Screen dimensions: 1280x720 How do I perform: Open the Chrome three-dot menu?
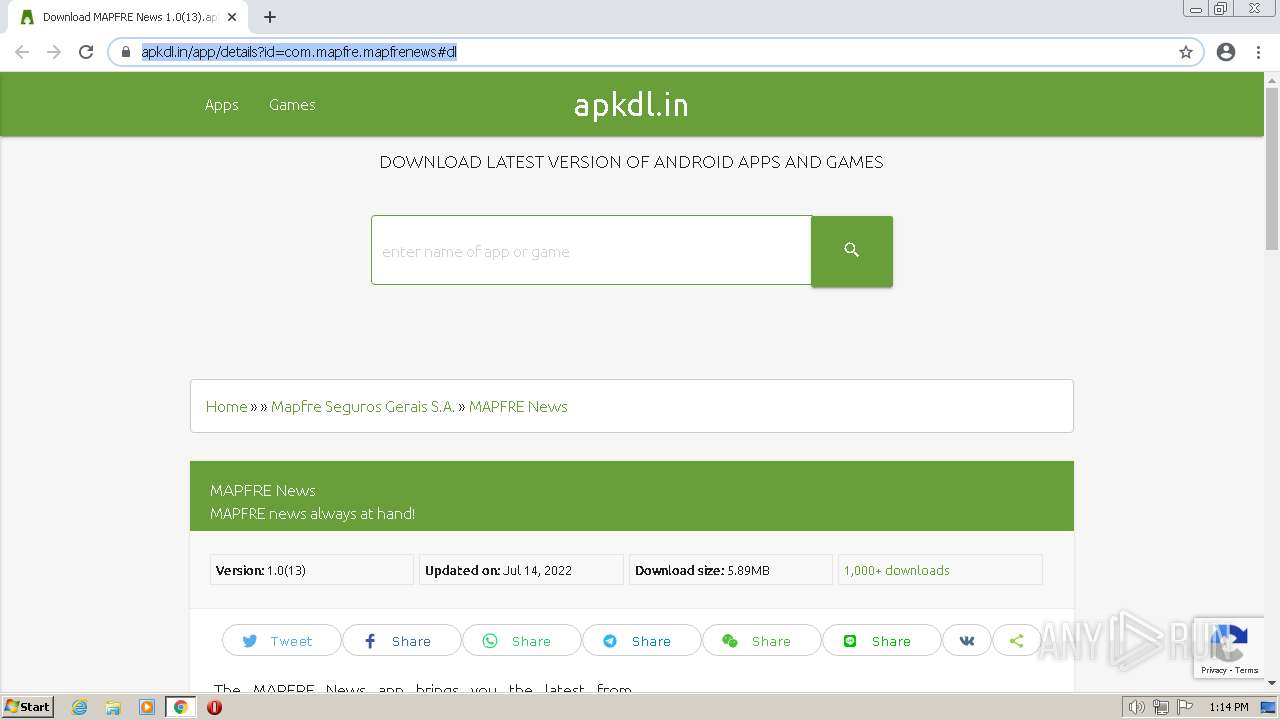click(x=1258, y=52)
